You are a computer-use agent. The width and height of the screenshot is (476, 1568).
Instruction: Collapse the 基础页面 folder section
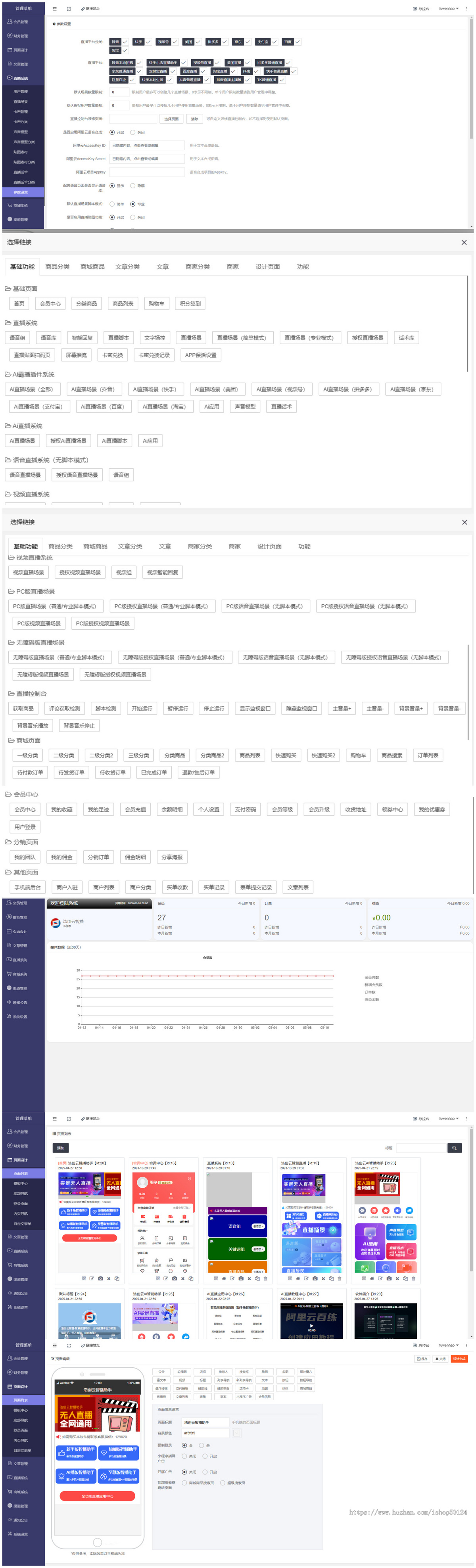pyautogui.click(x=8, y=289)
